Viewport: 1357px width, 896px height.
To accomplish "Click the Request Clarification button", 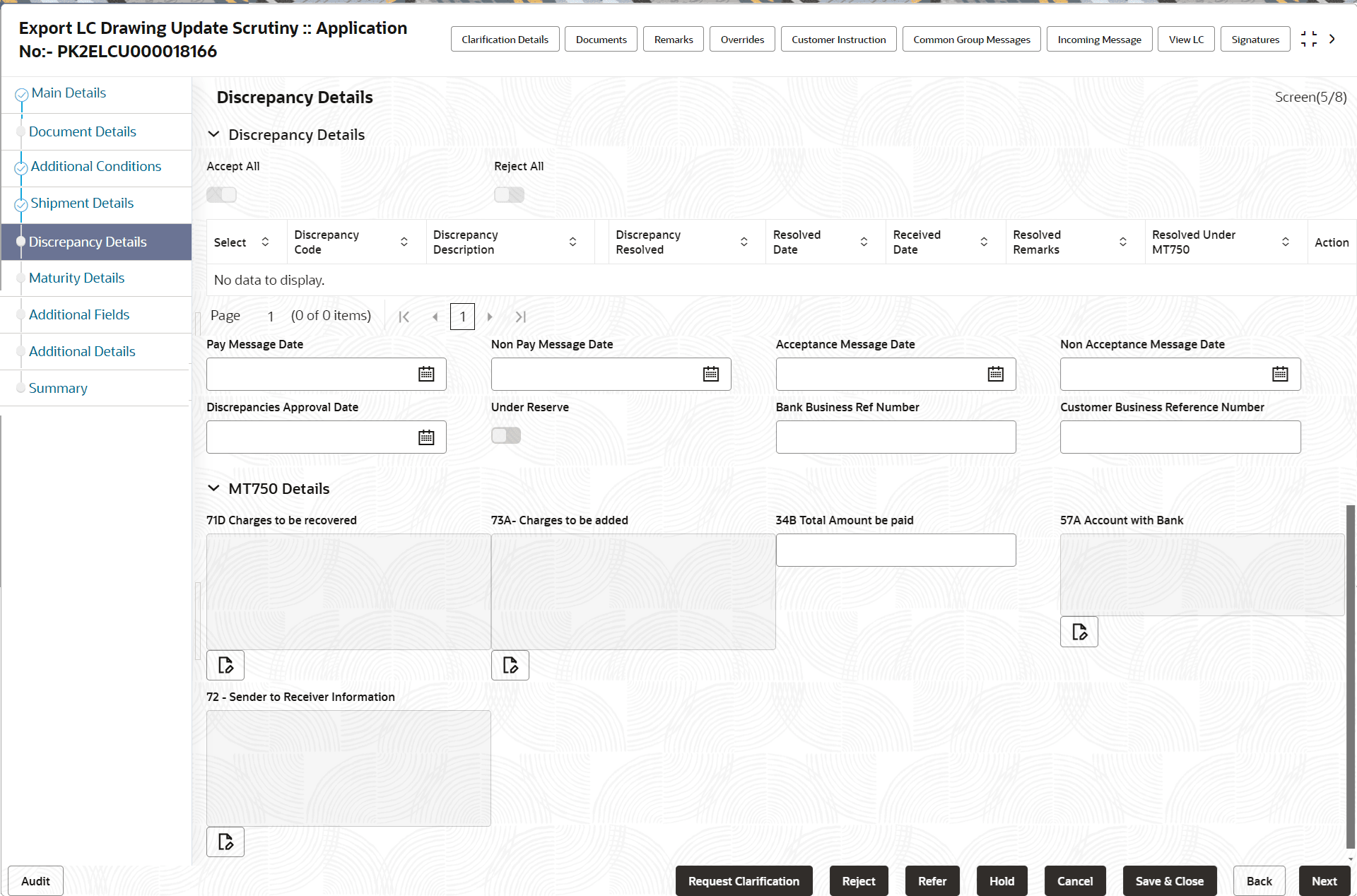I will point(744,880).
